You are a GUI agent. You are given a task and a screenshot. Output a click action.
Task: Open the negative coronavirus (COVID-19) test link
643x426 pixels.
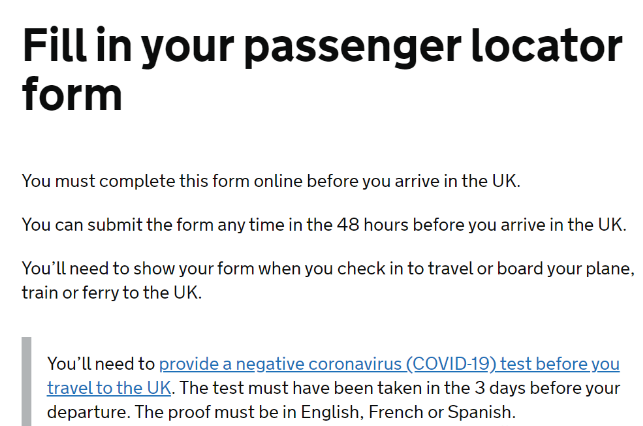pos(389,364)
